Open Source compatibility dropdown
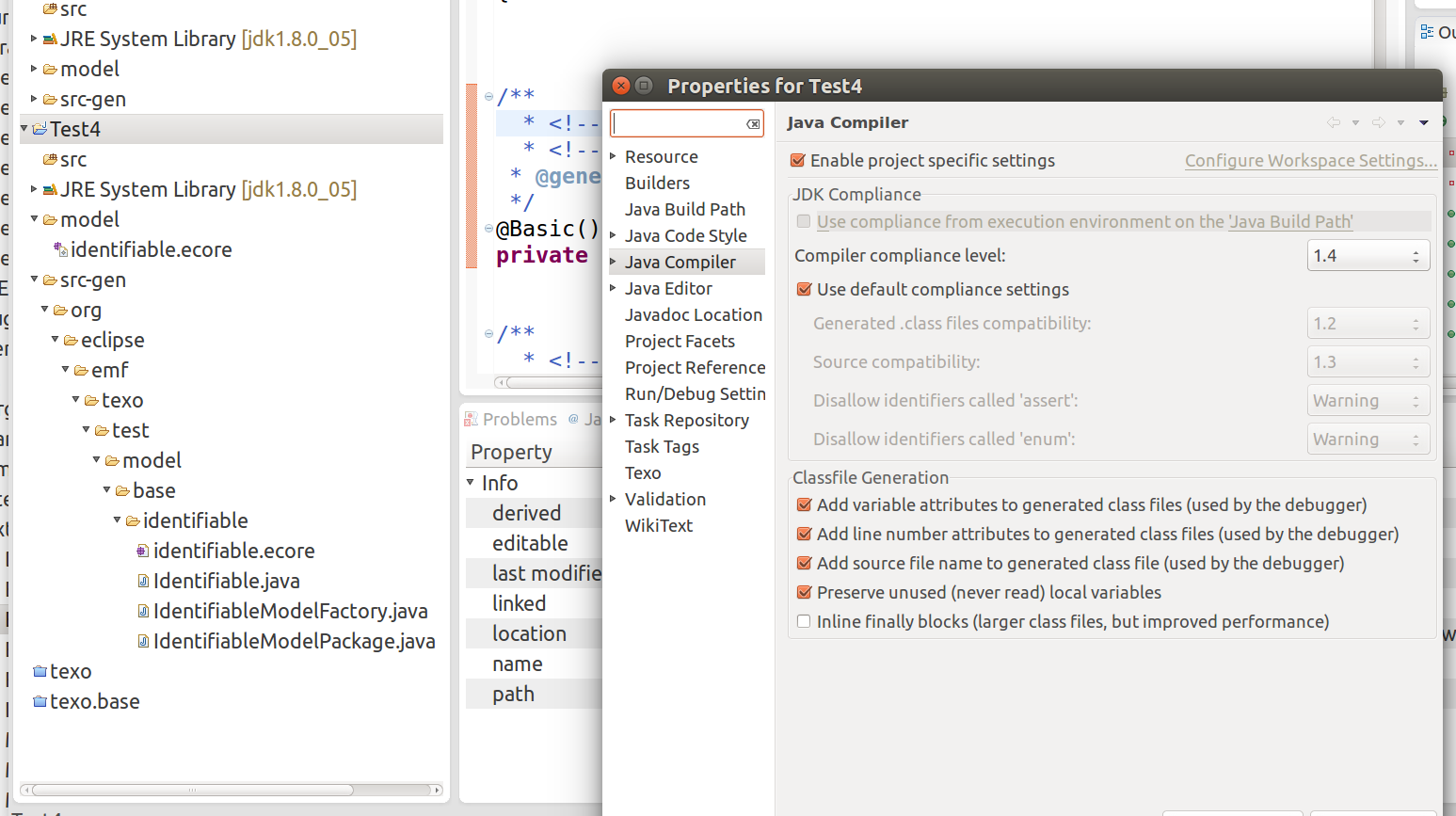 1368,361
